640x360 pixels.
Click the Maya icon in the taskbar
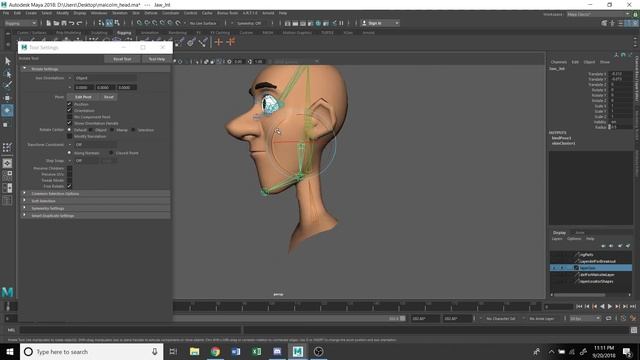pyautogui.click(x=298, y=351)
